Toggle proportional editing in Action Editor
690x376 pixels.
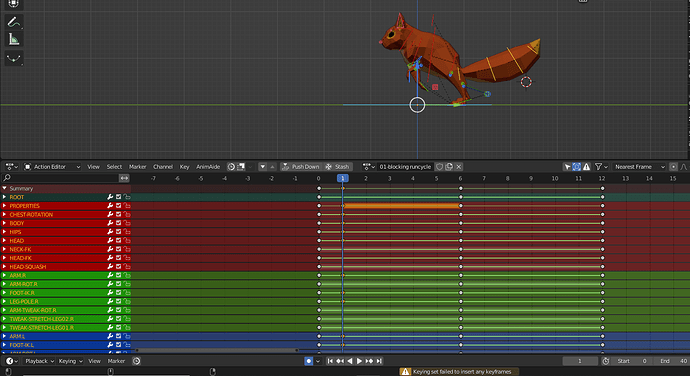[x=673, y=167]
